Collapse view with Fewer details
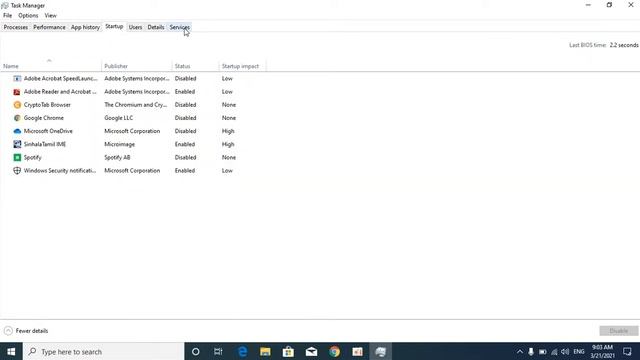Viewport: 640px width, 360px height. coord(26,331)
